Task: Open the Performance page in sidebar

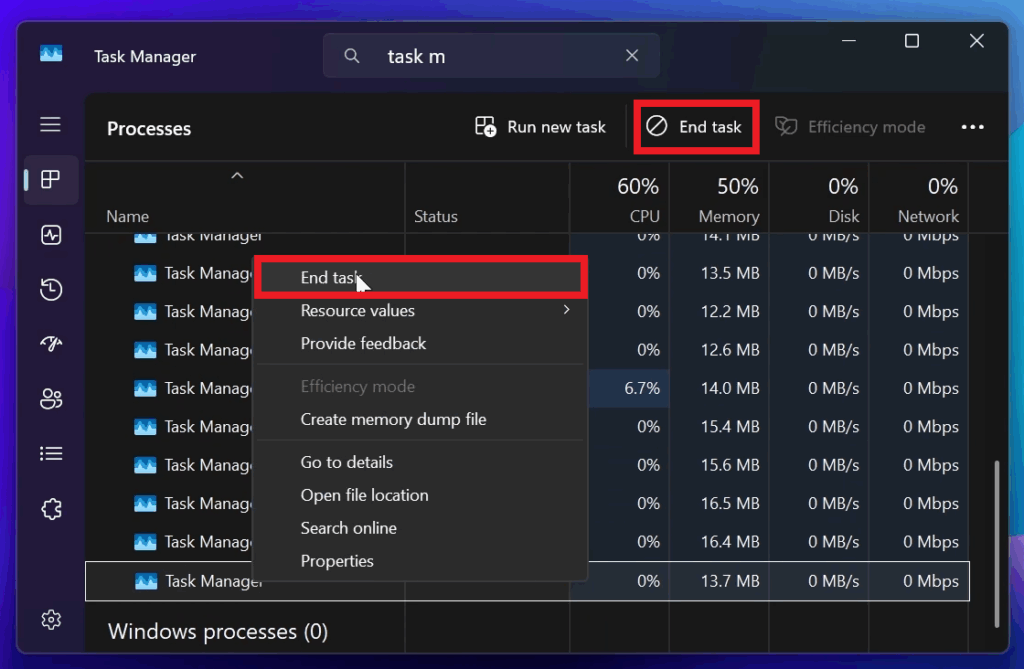Action: click(x=50, y=235)
